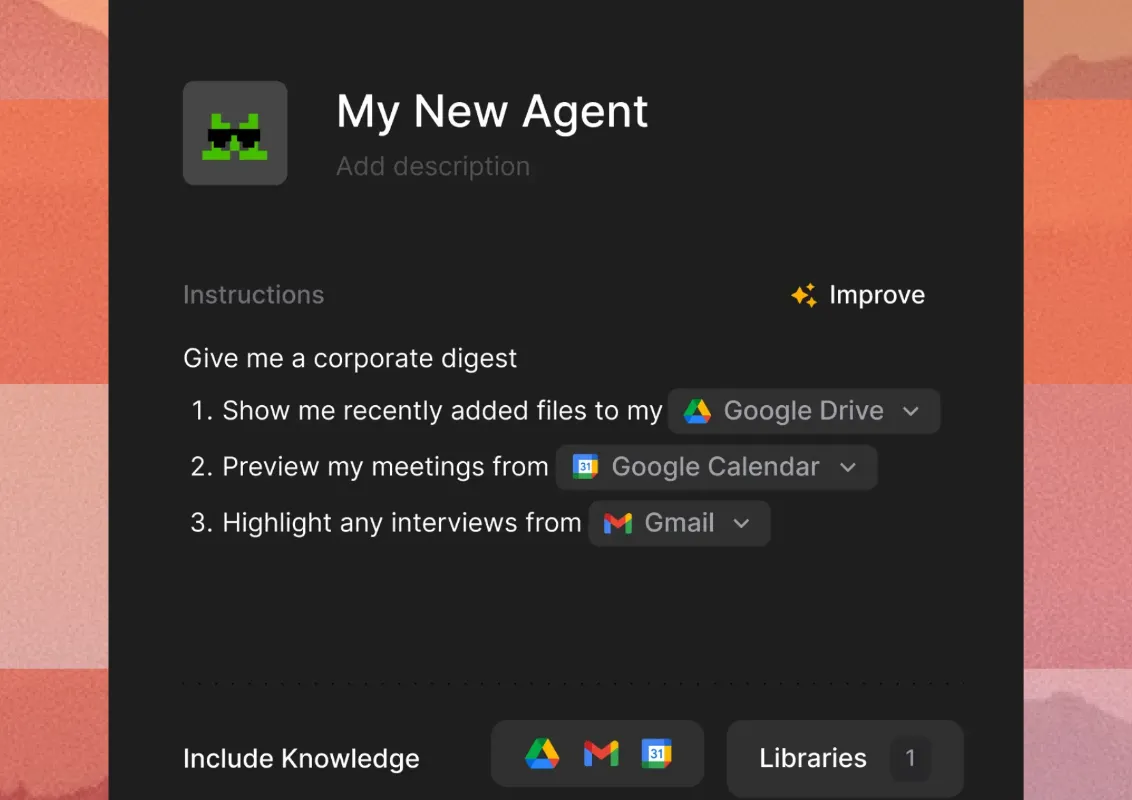Click the Include Knowledge label

click(x=301, y=758)
